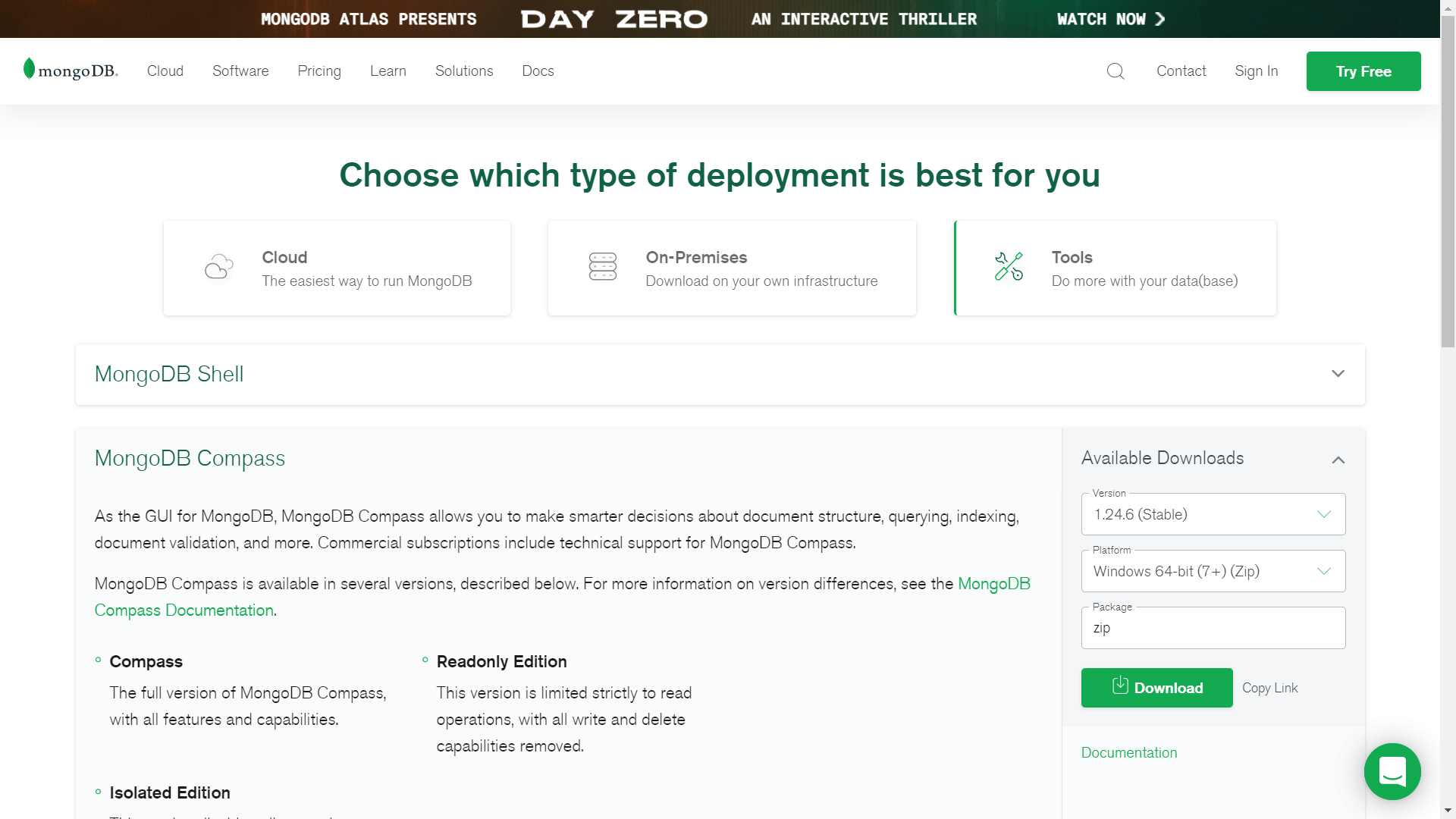
Task: Open the Software menu
Action: tap(240, 71)
